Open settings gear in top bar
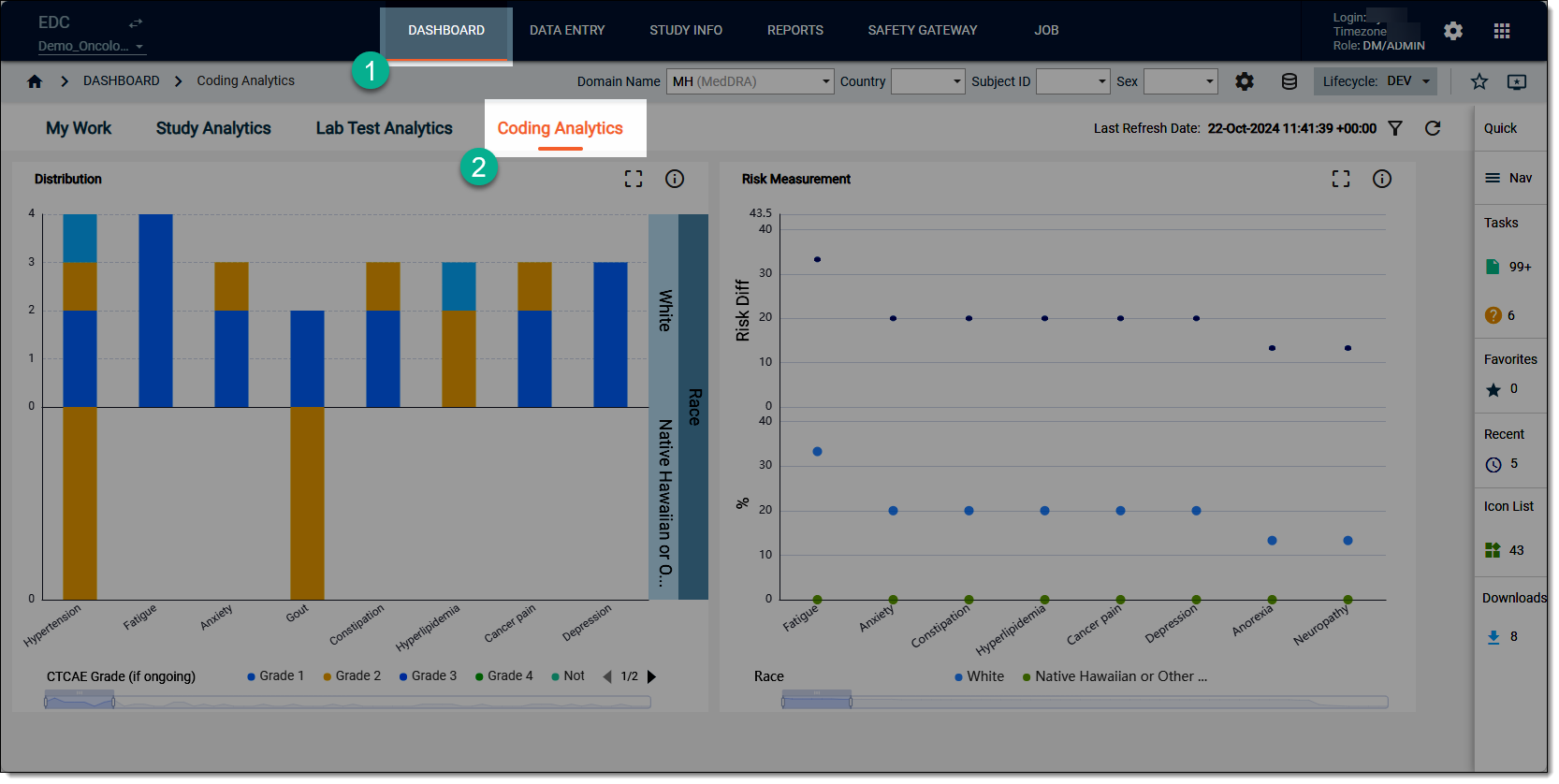 [x=1452, y=31]
